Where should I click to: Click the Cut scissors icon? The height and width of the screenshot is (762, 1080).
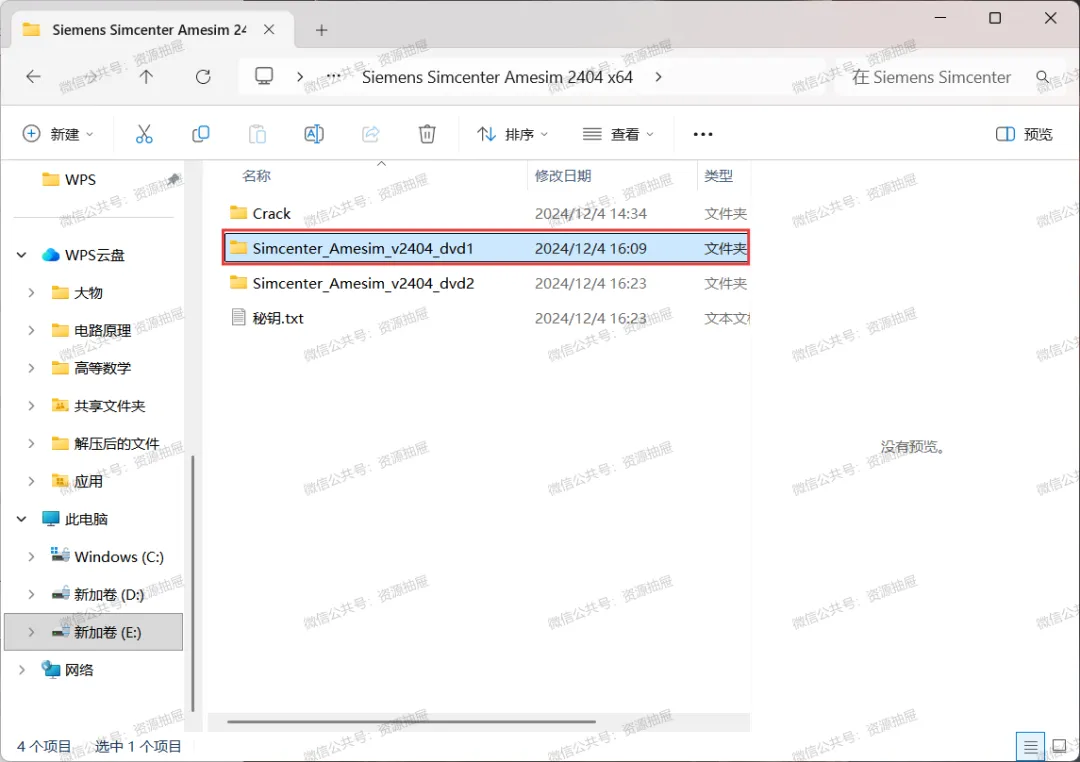click(144, 134)
